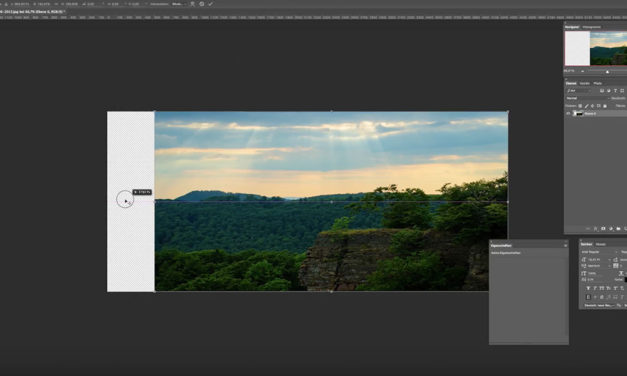The image size is (627, 376).
Task: Toggle subscript in Zeichen panel
Action: click(622, 288)
